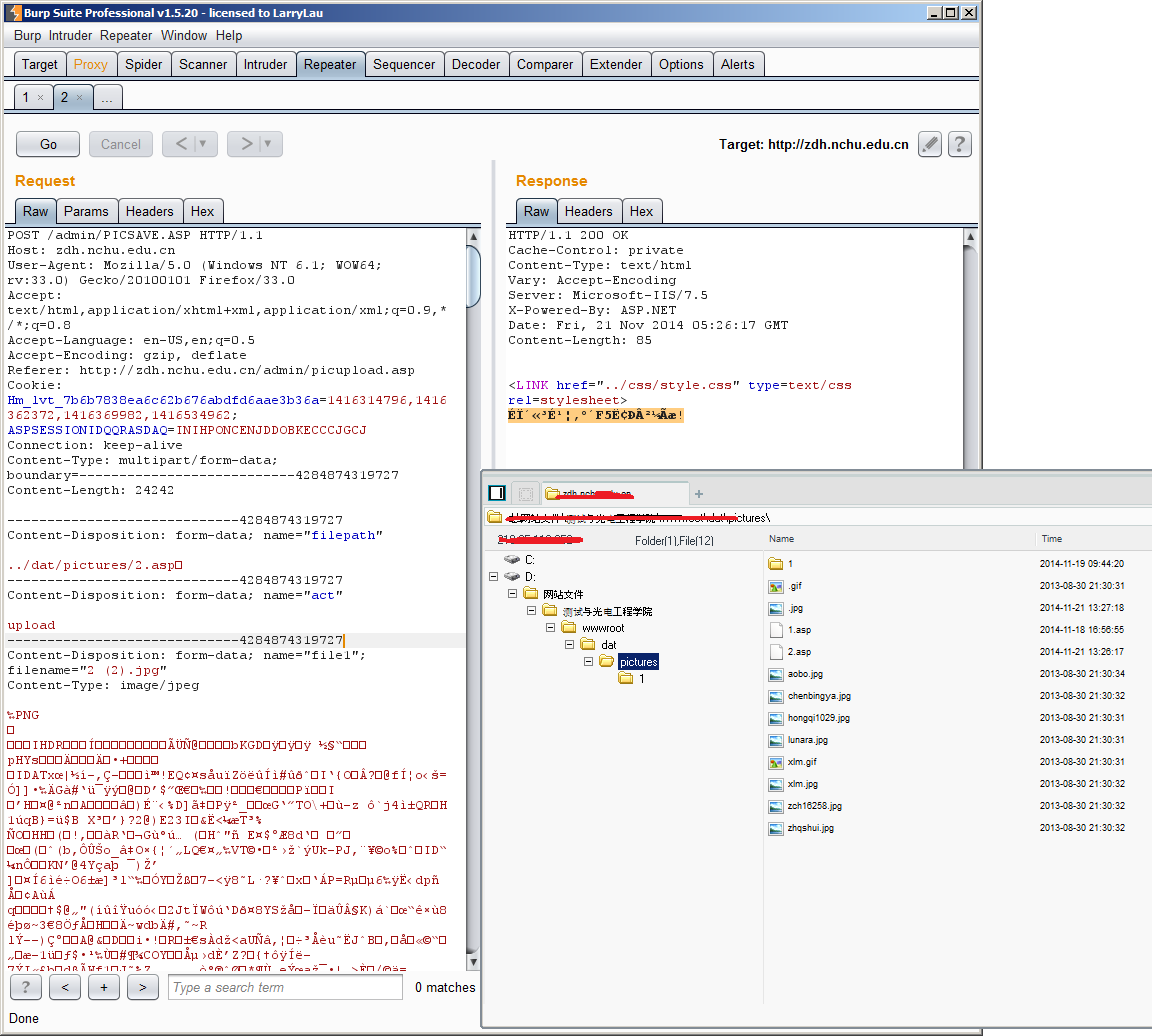Open the request Hex tab
The width and height of the screenshot is (1152, 1036).
[x=202, y=212]
